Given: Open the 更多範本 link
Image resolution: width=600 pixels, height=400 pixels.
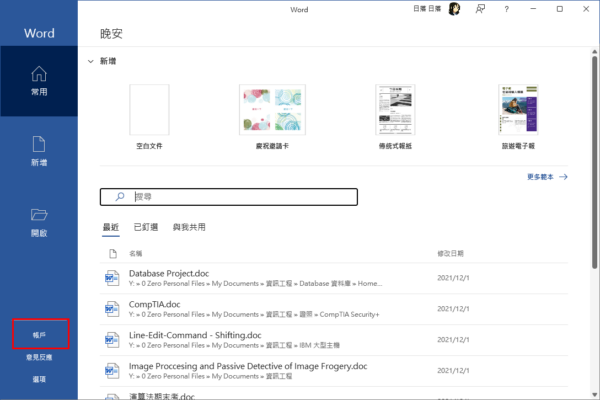Looking at the screenshot, I should (x=547, y=177).
